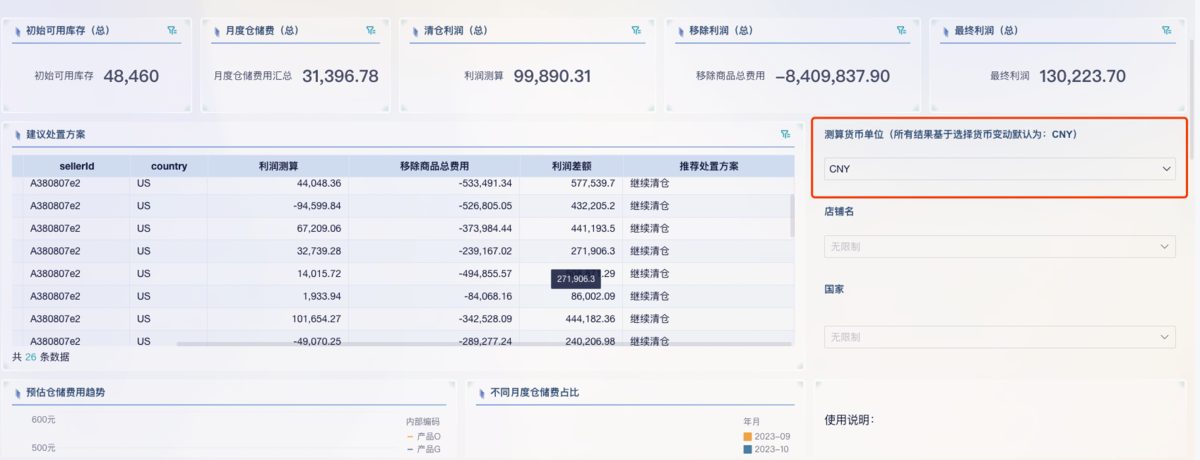Click the blue 2023-10 legend color square

pos(748,450)
